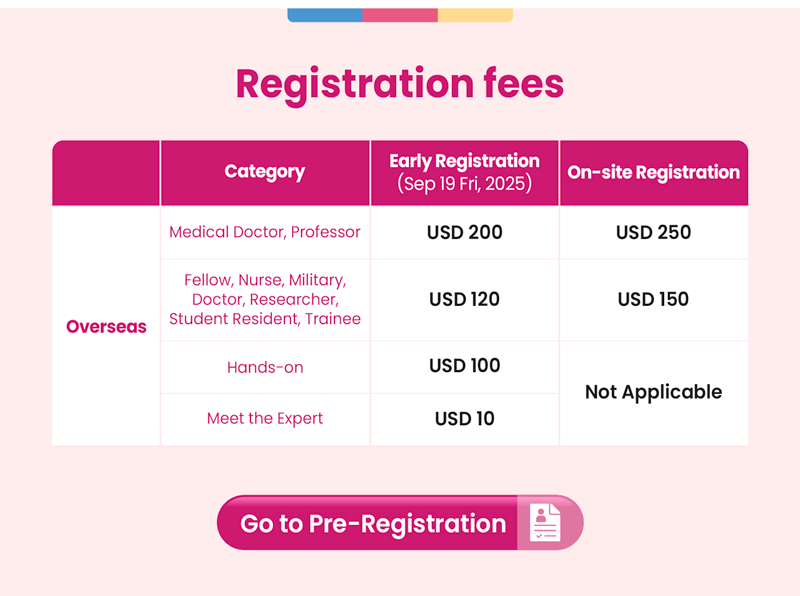Select the yellow segment of the color bar
This screenshot has width=800, height=596.
click(476, 15)
